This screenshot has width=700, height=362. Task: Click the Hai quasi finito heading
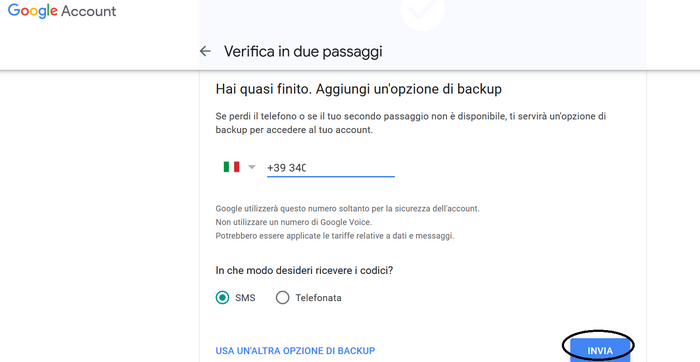point(358,89)
